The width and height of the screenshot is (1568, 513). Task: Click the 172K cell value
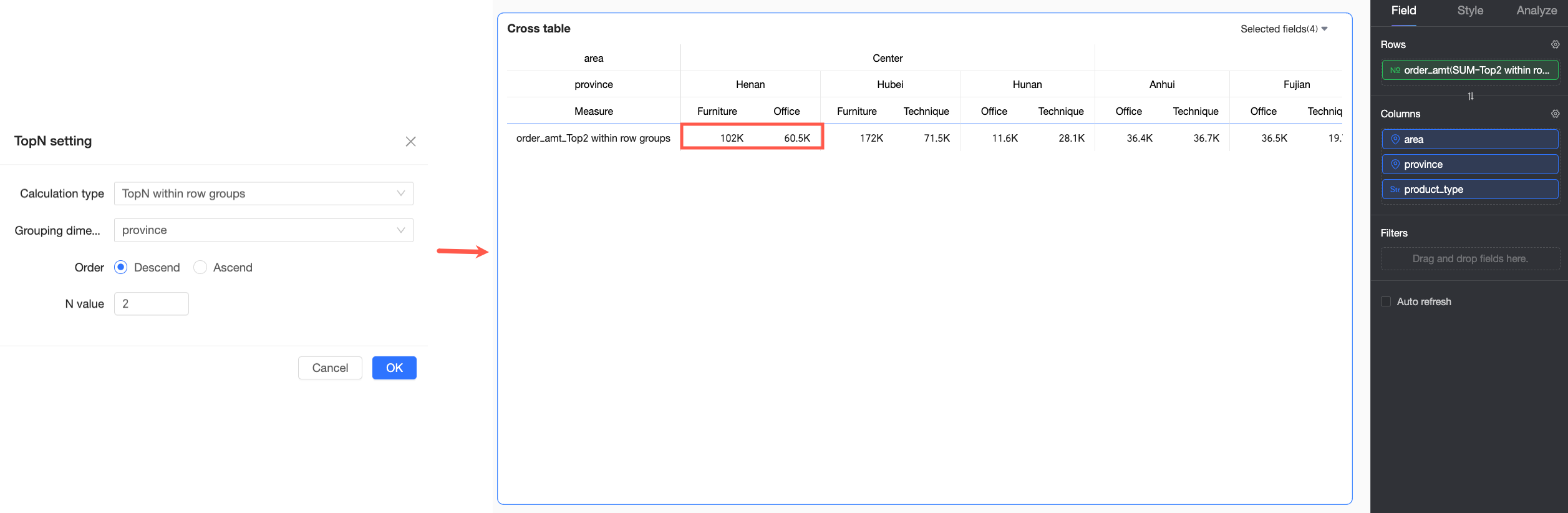coord(871,138)
